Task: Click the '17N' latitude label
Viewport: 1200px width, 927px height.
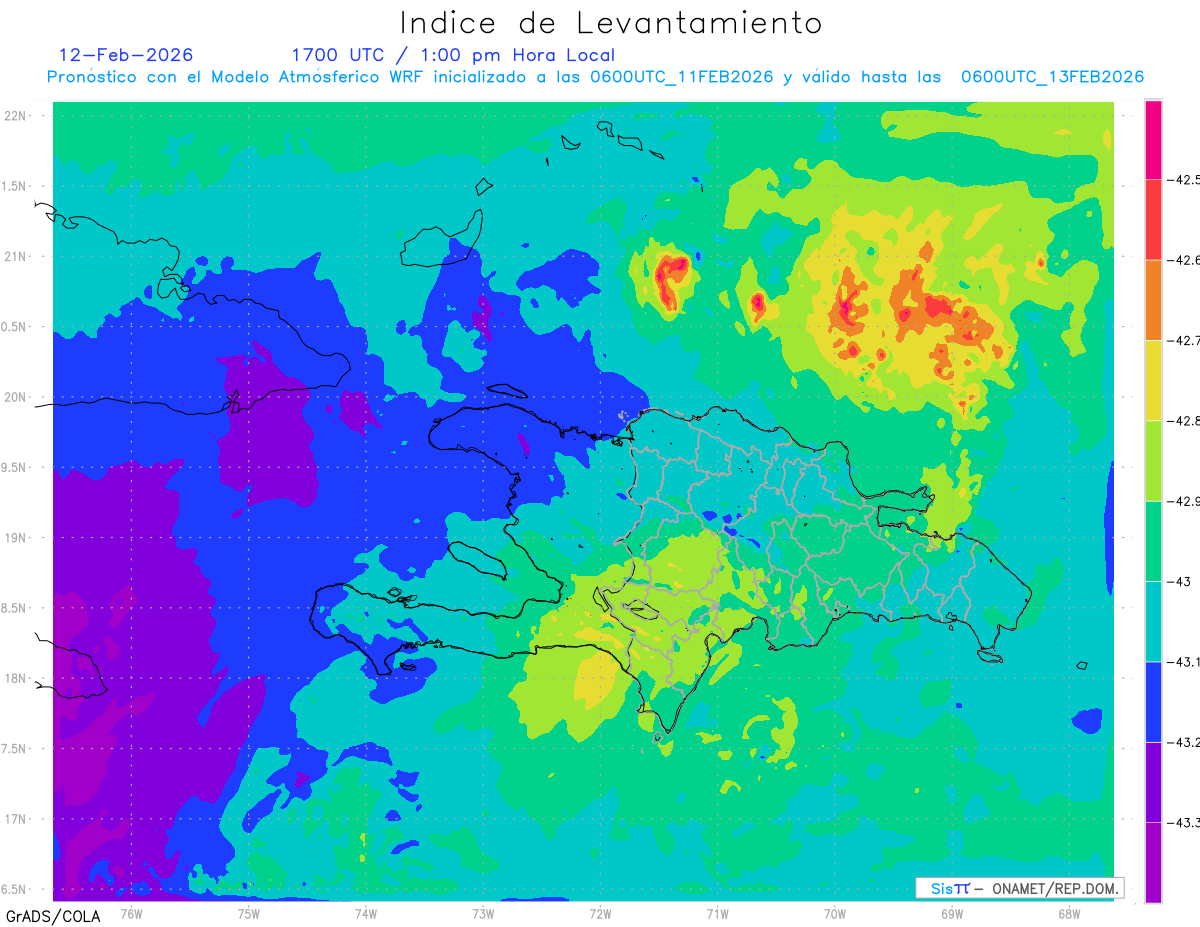Action: 16,820
